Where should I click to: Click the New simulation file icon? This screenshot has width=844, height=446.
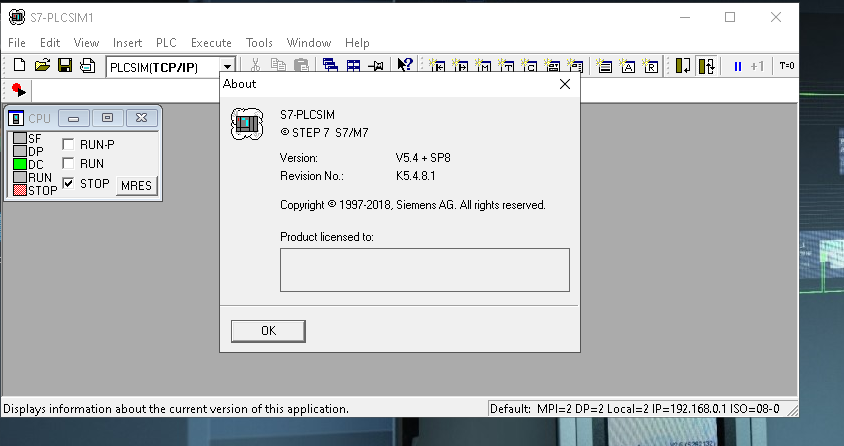click(20, 66)
